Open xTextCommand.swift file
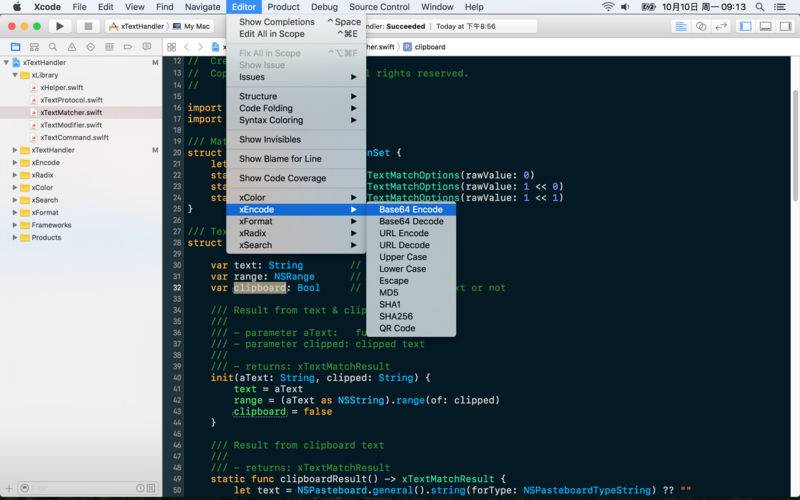800x500 pixels. point(74,137)
